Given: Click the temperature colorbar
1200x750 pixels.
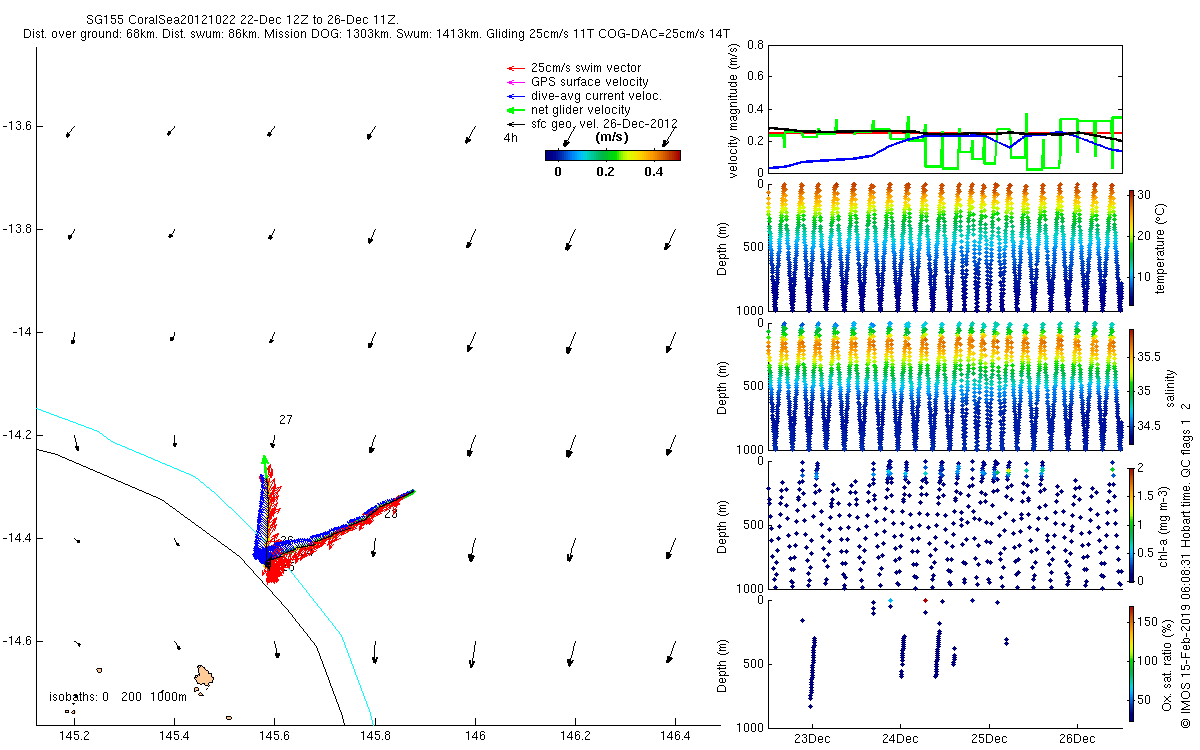Looking at the screenshot, I should coord(1131,247).
